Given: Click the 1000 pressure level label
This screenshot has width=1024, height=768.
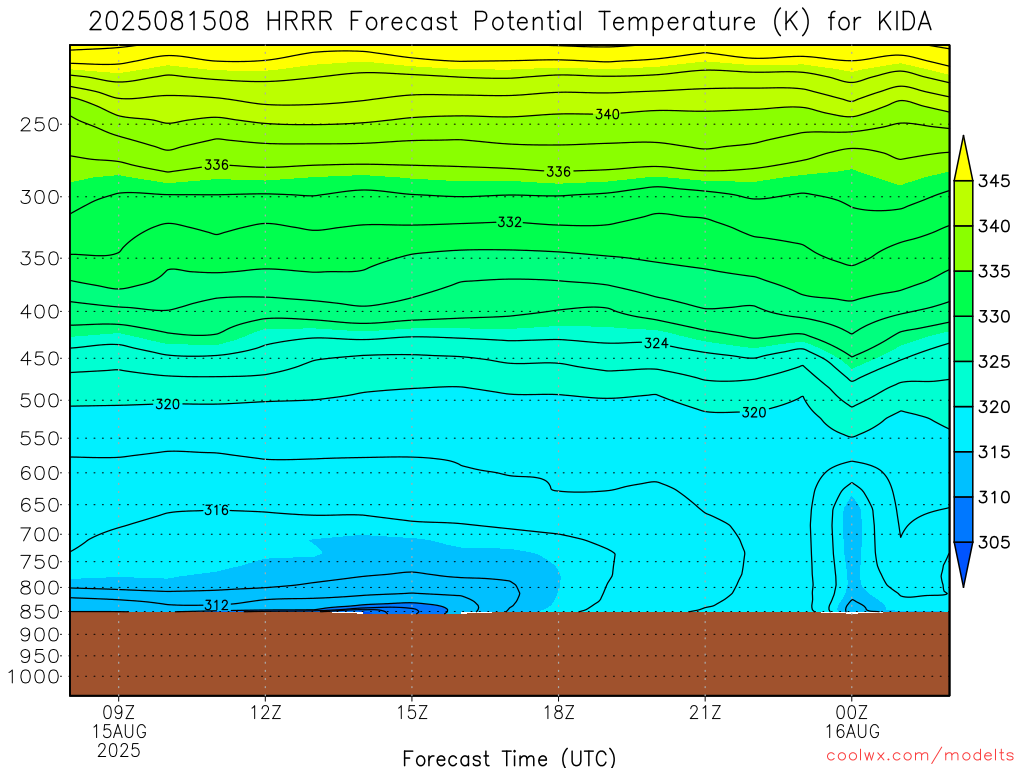Looking at the screenshot, I should click(34, 677).
